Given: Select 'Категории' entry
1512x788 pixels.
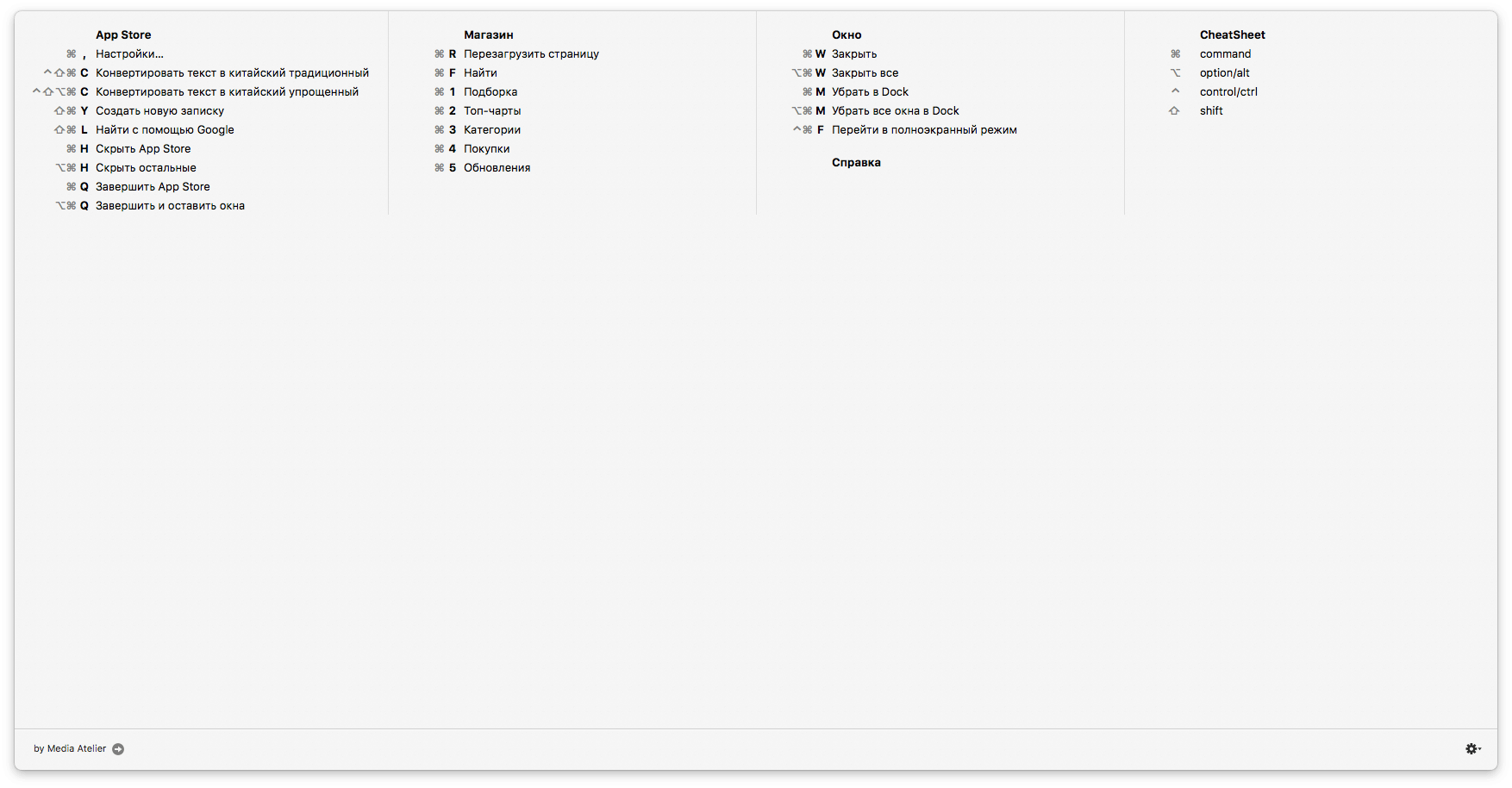Looking at the screenshot, I should [x=492, y=129].
